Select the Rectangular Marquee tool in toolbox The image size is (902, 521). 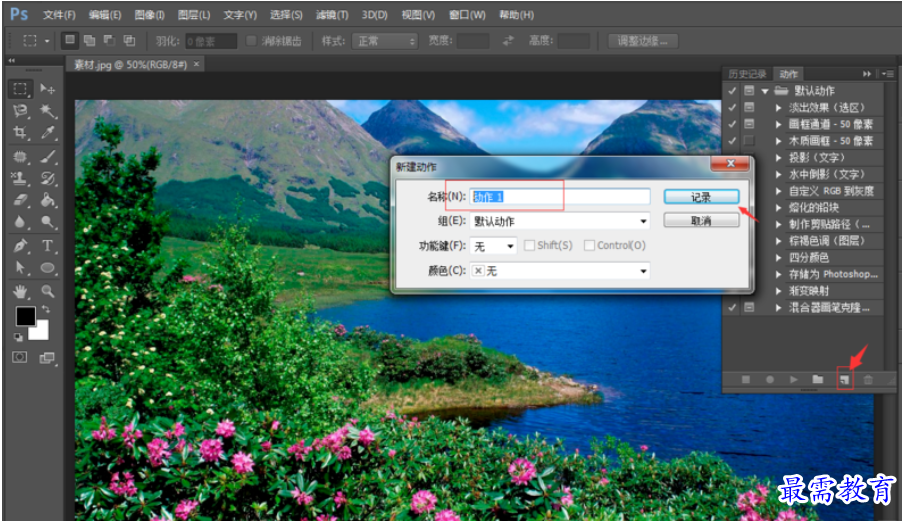pyautogui.click(x=20, y=89)
